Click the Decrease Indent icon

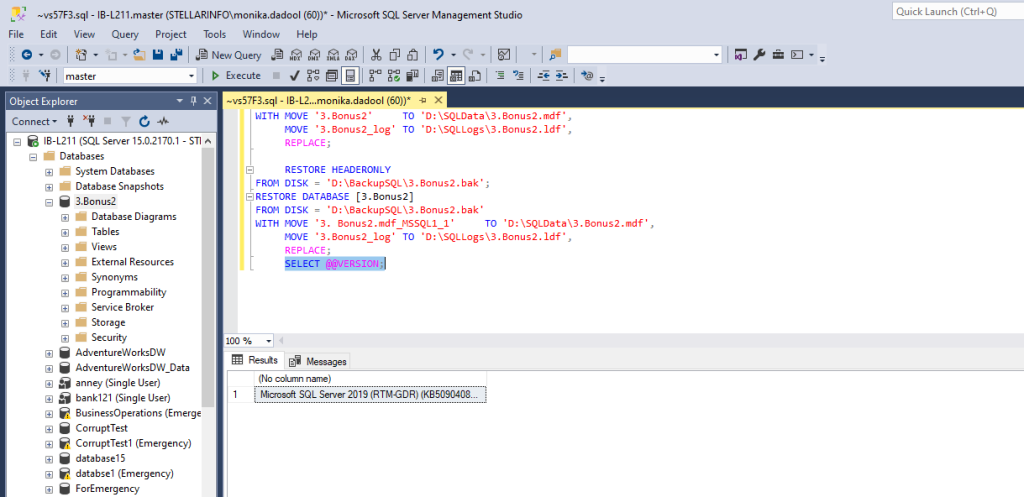pyautogui.click(x=543, y=76)
